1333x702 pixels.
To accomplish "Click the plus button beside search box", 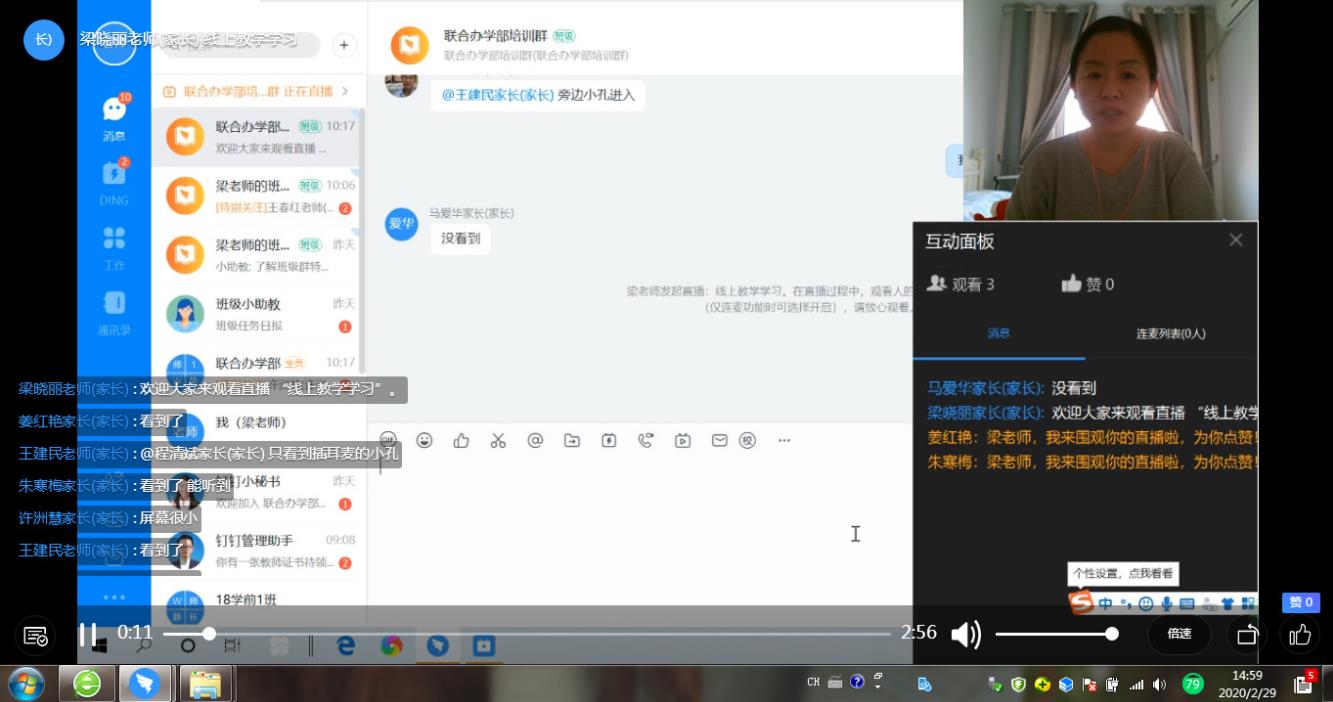I will pyautogui.click(x=344, y=45).
